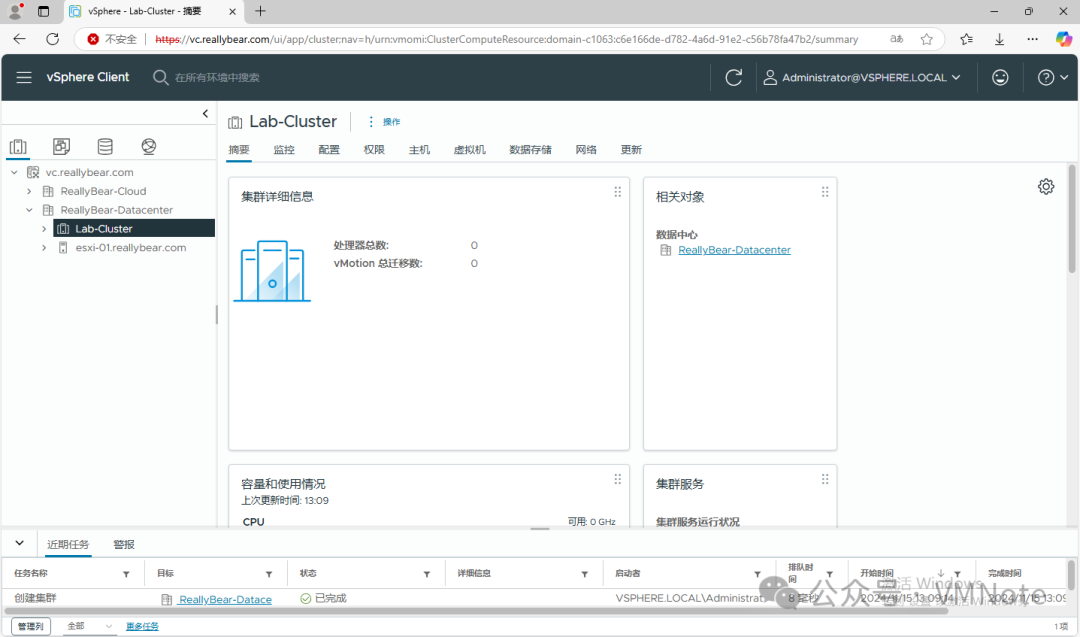Collapse the recent tasks bottom panel
This screenshot has width=1080, height=637.
19,543
